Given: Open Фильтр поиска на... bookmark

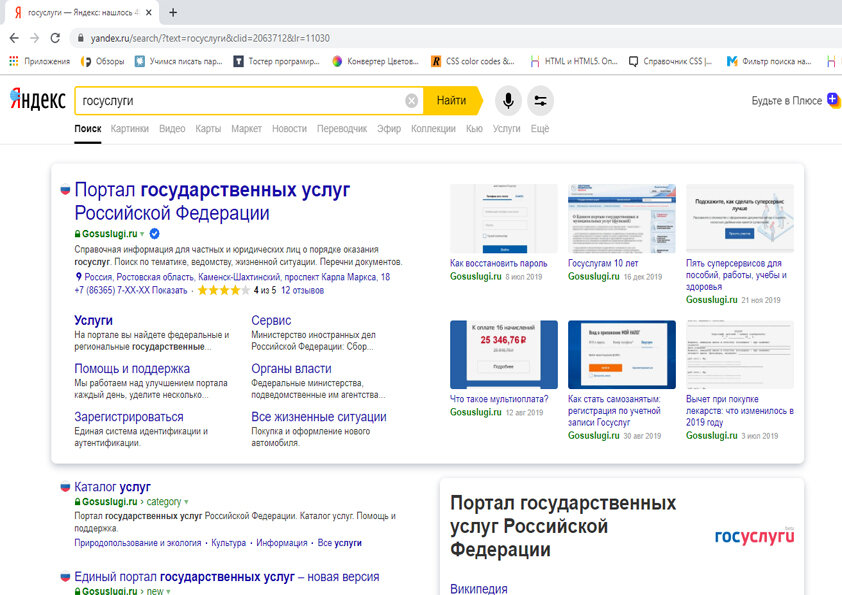Looking at the screenshot, I should pos(769,61).
